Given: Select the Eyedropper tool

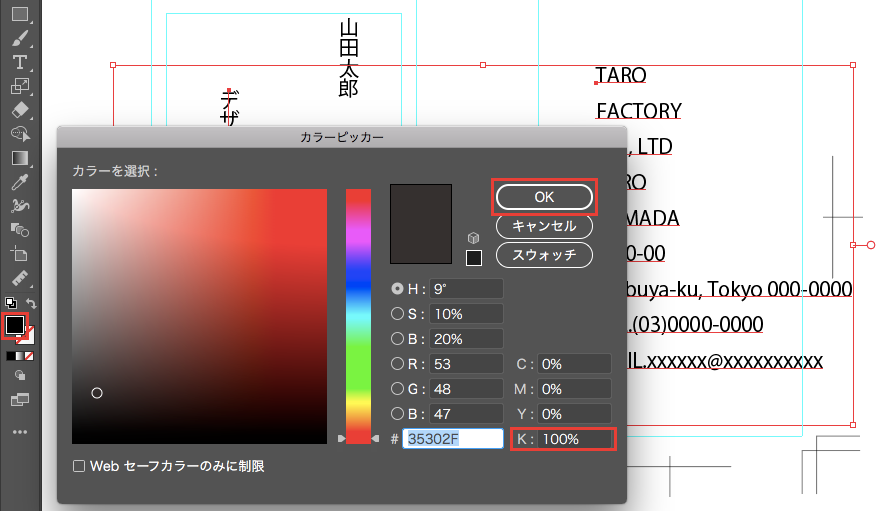Looking at the screenshot, I should 19,181.
